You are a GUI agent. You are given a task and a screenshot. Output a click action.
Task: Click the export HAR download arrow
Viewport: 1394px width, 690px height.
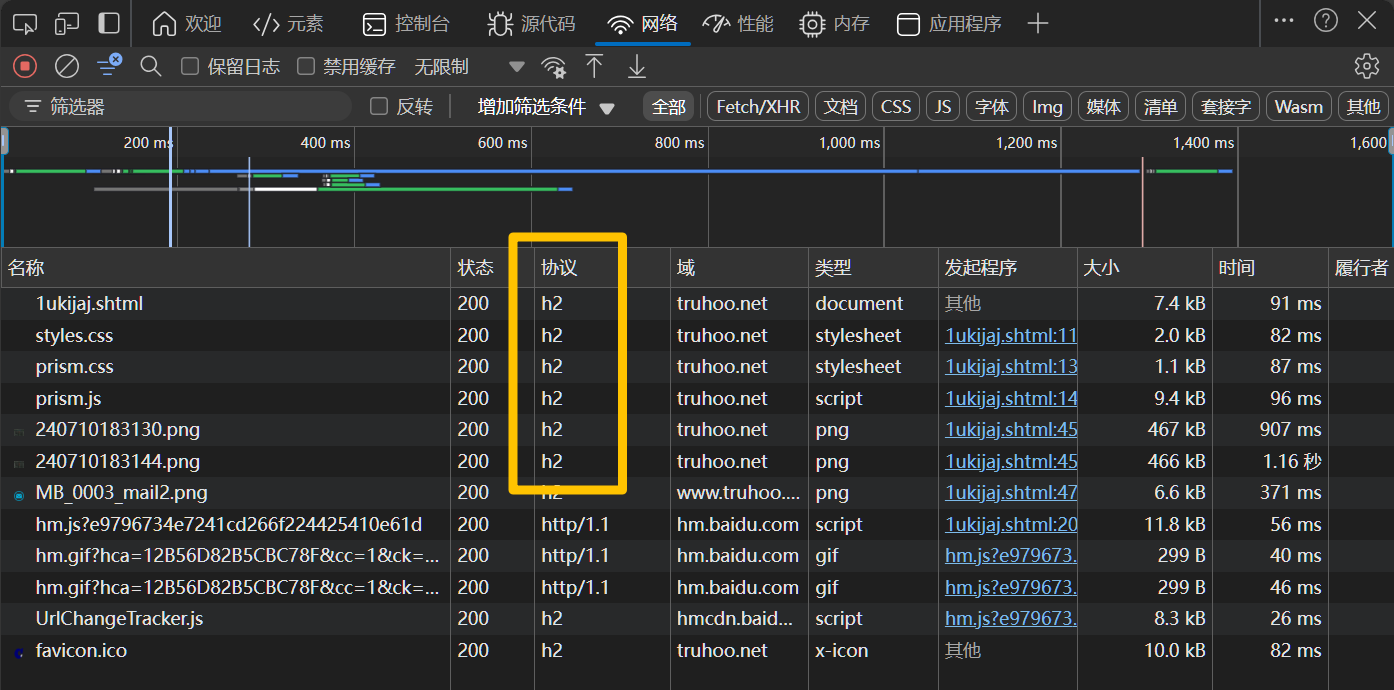click(x=636, y=67)
